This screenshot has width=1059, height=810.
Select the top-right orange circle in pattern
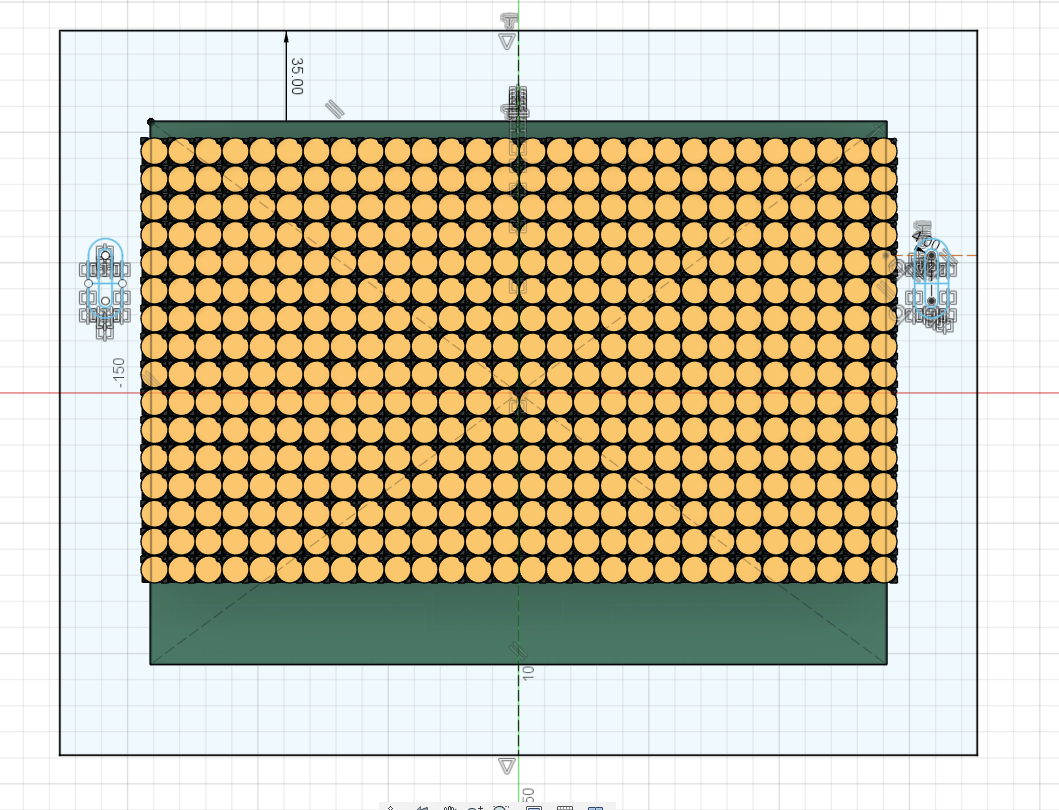883,152
